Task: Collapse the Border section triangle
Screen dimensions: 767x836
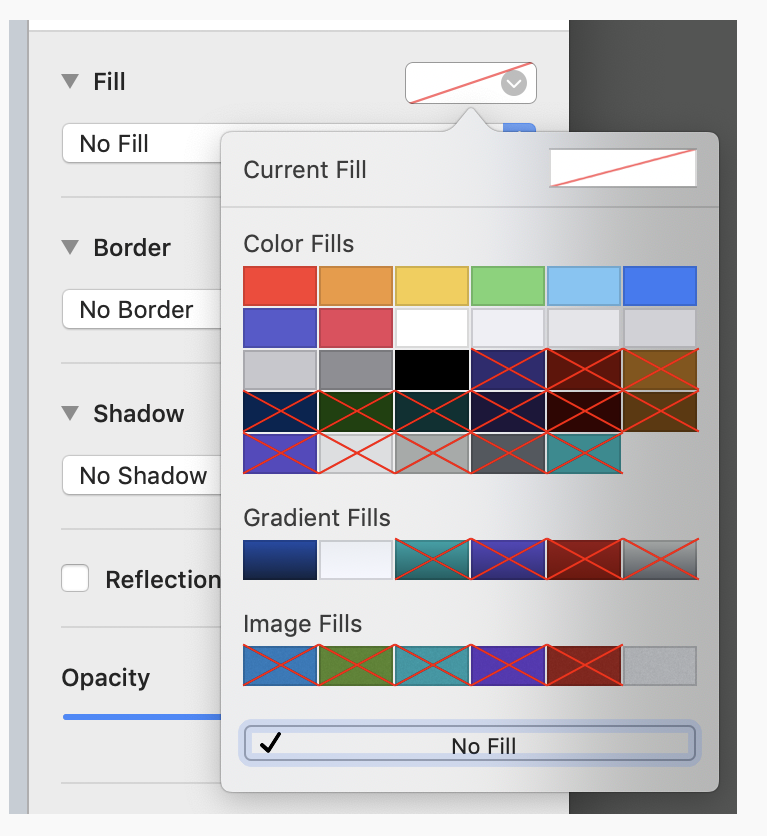Action: click(x=69, y=247)
